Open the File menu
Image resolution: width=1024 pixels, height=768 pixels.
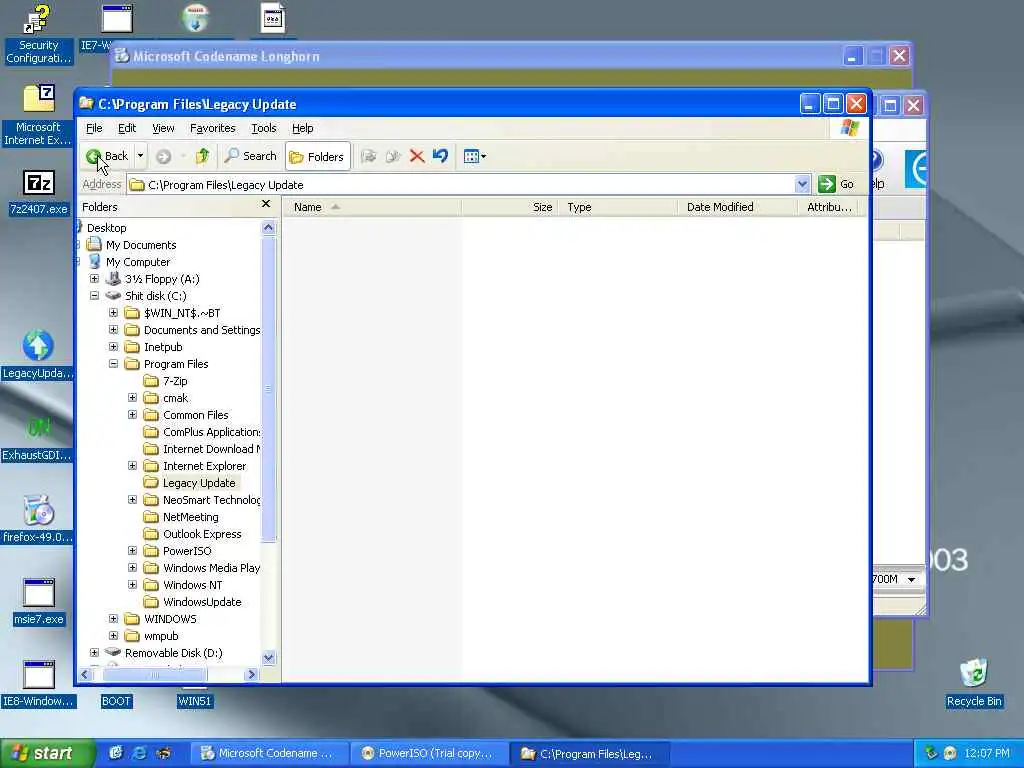(94, 128)
